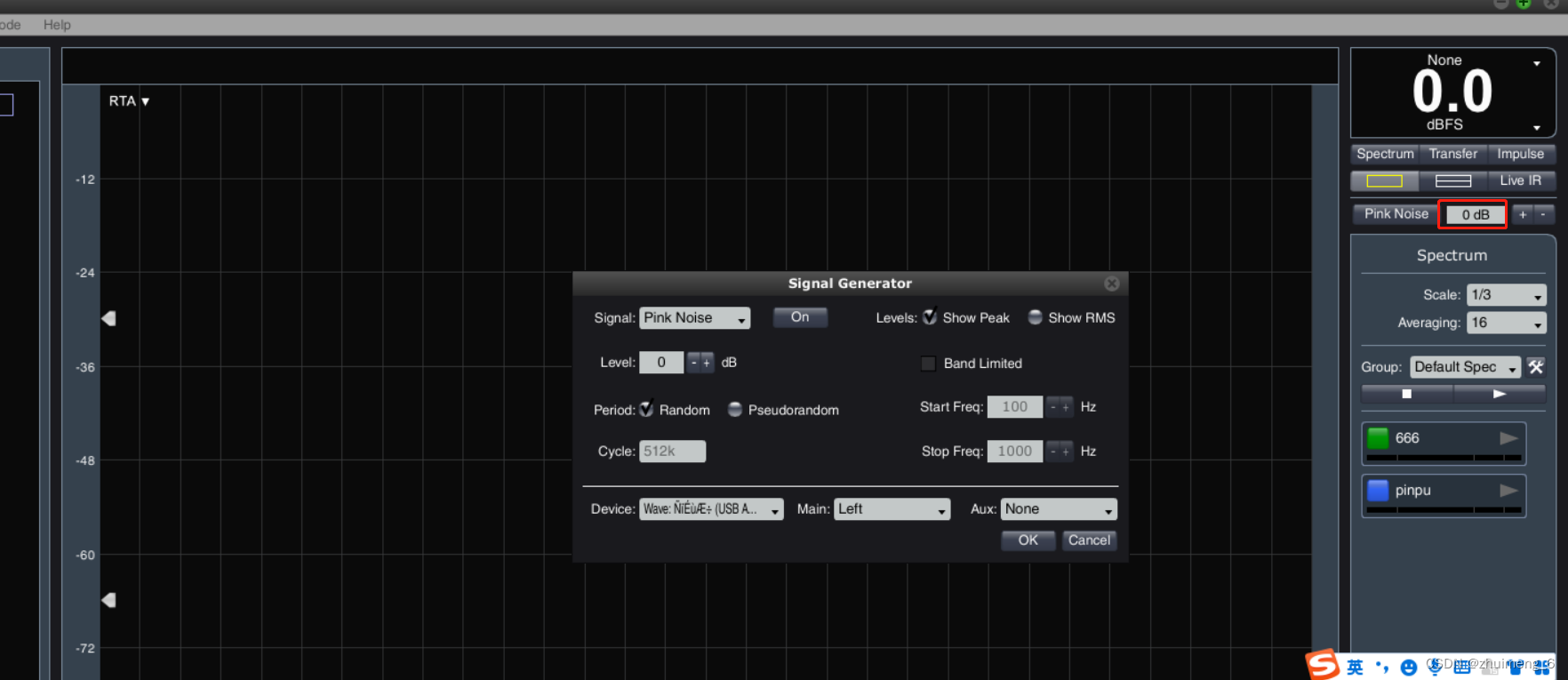
Task: Decrease Level value in Signal Generator
Action: click(x=694, y=363)
